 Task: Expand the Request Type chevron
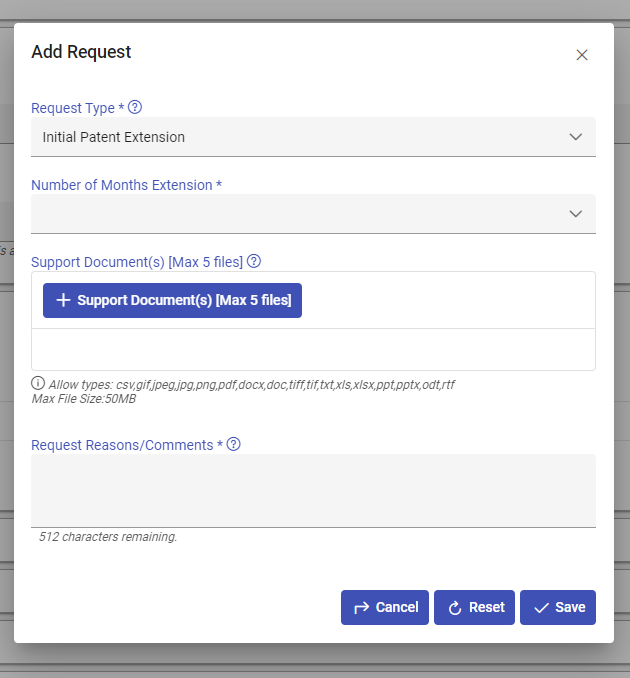click(576, 137)
